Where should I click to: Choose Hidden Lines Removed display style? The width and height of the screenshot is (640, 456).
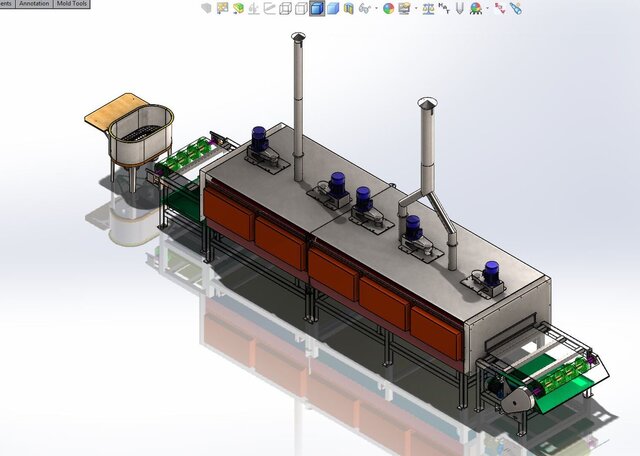(x=301, y=8)
